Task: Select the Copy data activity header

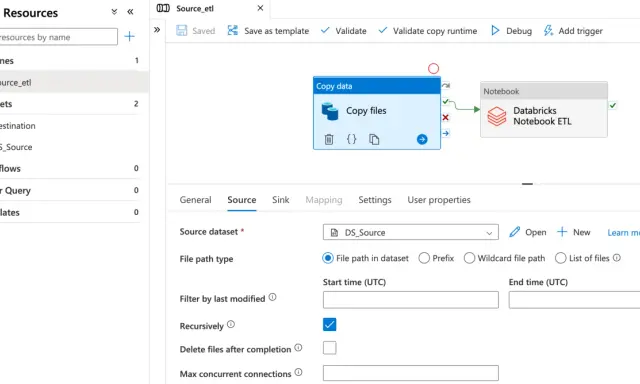Action: pos(376,86)
